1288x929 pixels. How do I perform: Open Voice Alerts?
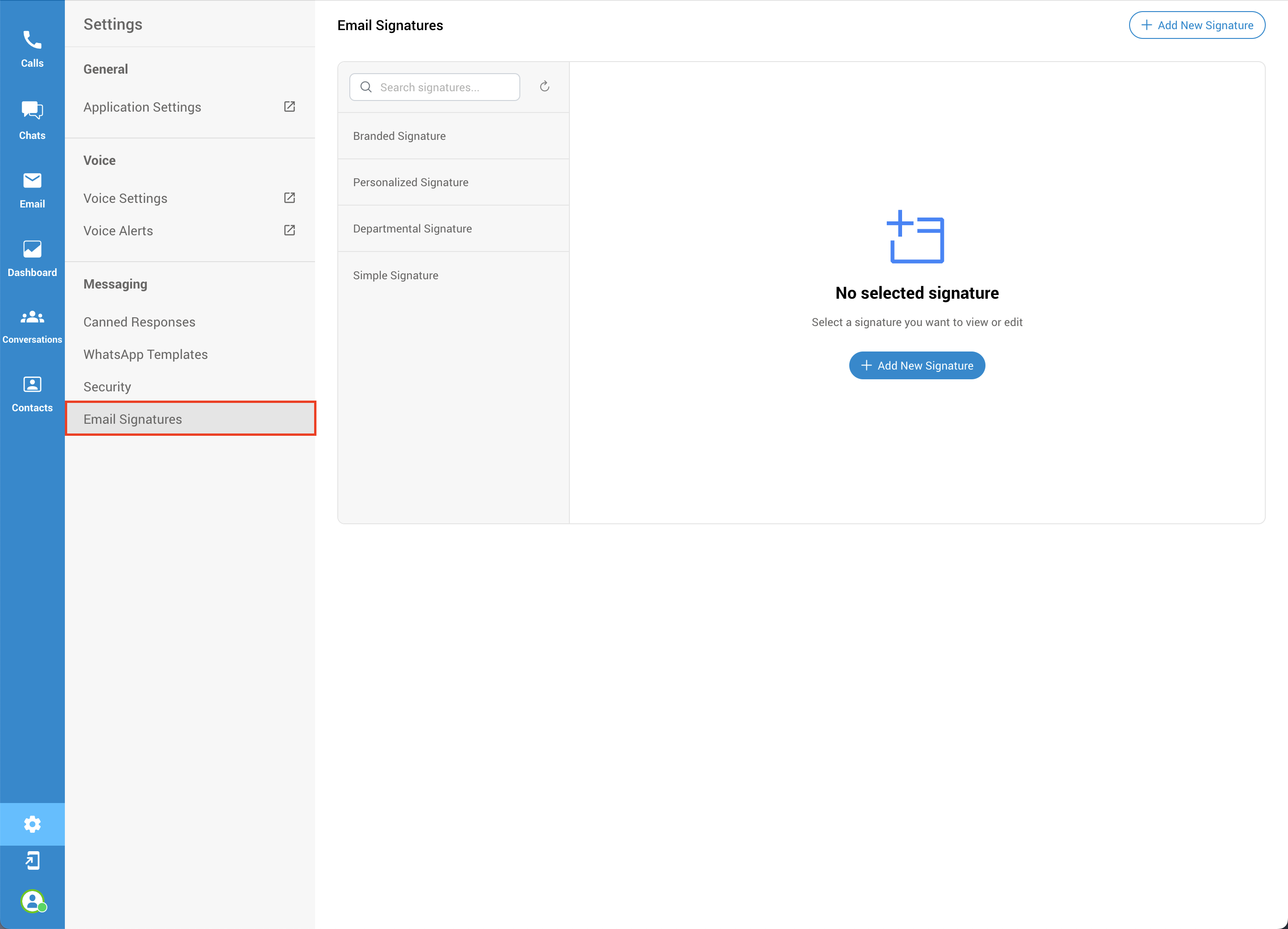(190, 231)
